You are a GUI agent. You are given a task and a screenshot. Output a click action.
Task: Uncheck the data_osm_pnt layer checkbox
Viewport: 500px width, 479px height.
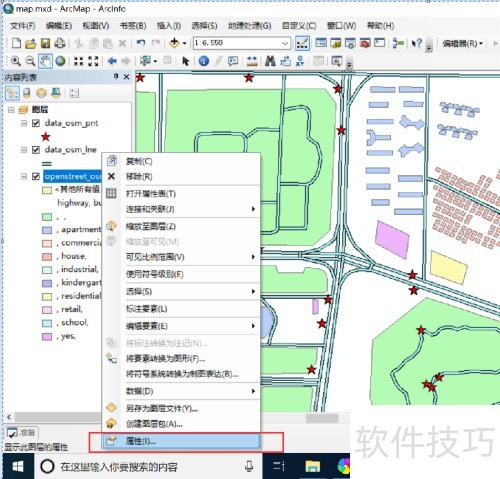point(36,123)
